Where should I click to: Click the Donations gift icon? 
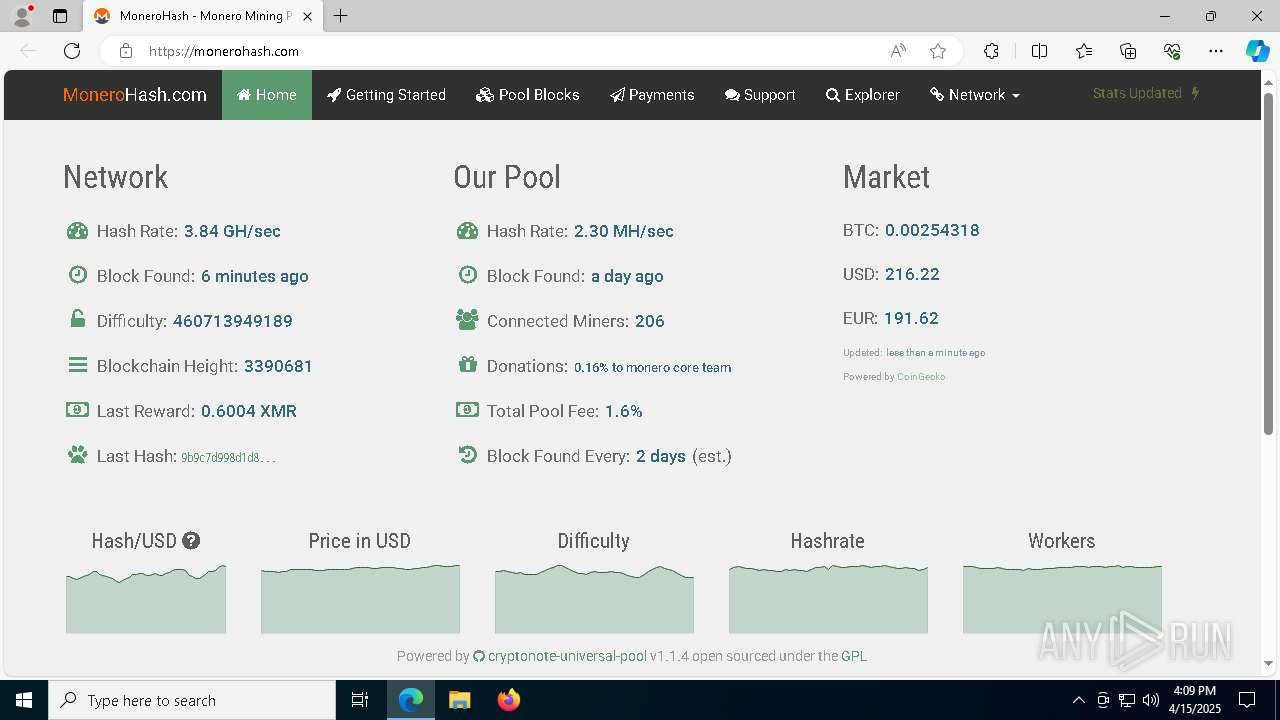coord(467,365)
